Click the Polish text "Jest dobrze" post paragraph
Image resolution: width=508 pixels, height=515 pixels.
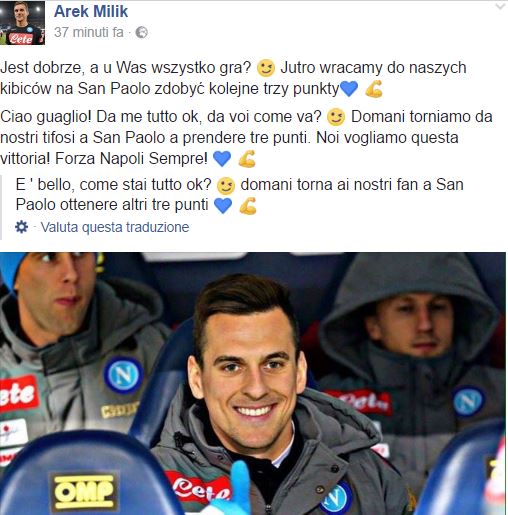[x=233, y=78]
